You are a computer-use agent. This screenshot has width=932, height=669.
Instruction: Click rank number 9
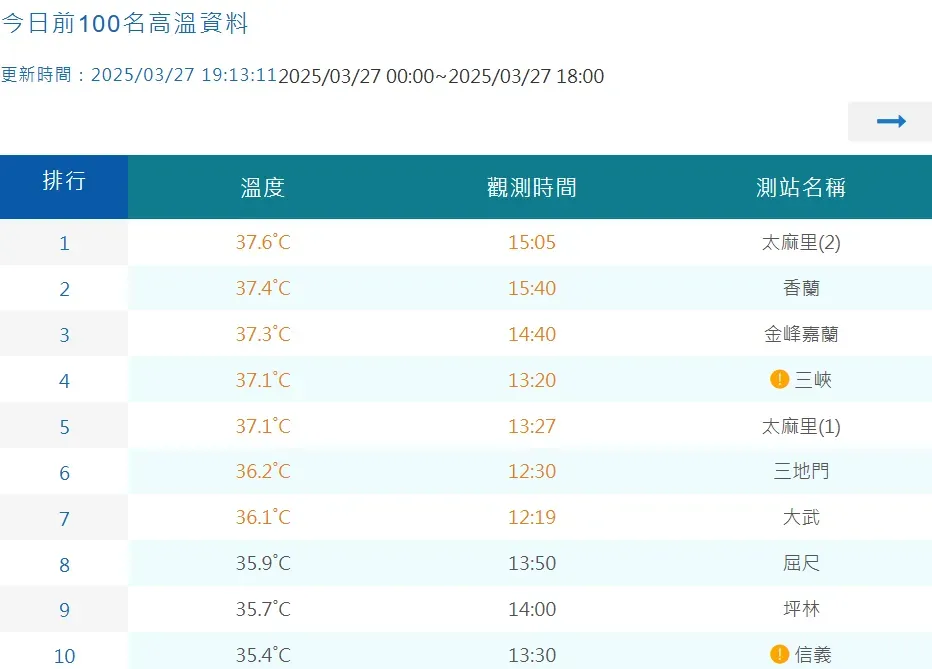point(64,610)
